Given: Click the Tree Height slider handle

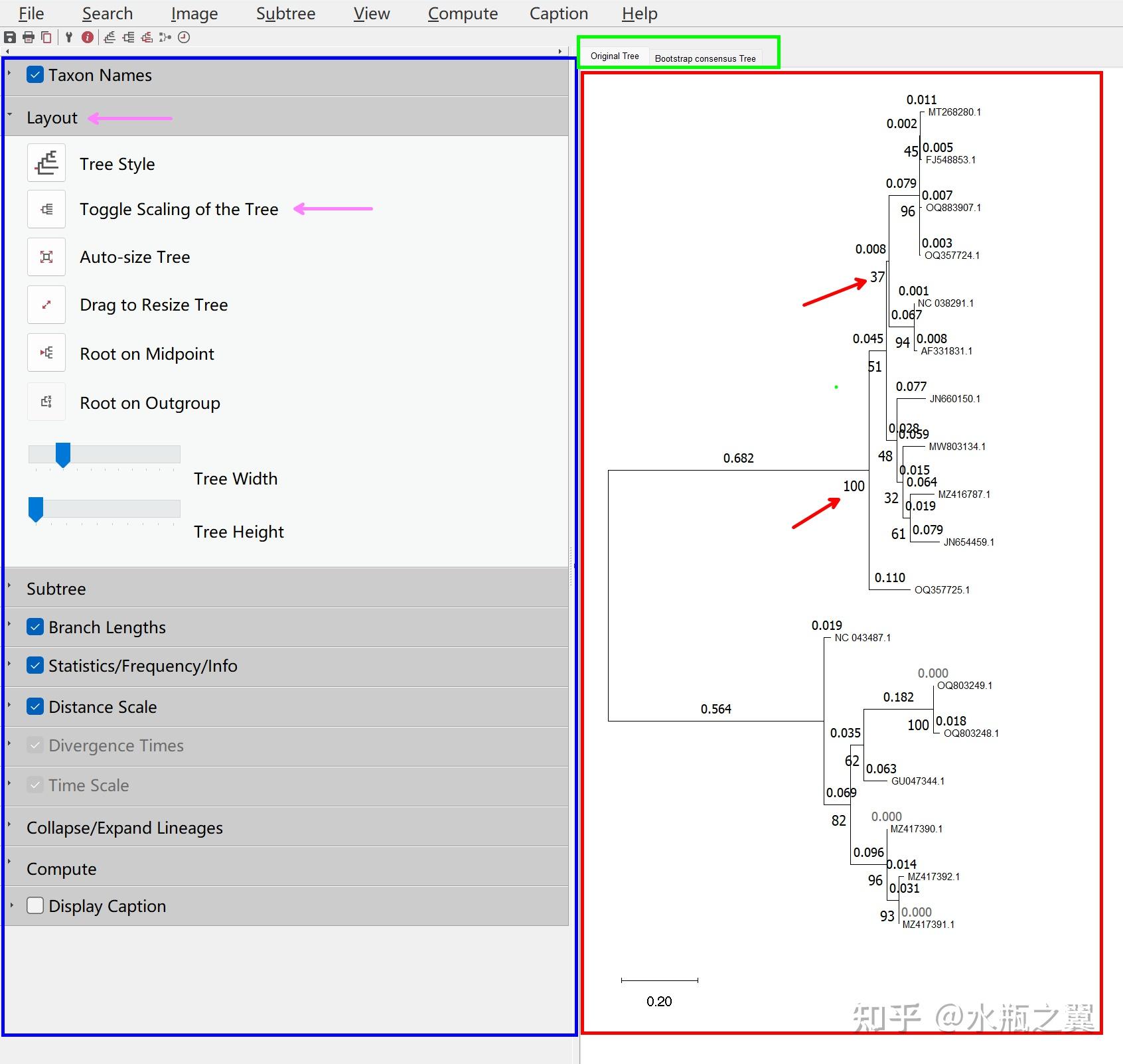Looking at the screenshot, I should (36, 510).
